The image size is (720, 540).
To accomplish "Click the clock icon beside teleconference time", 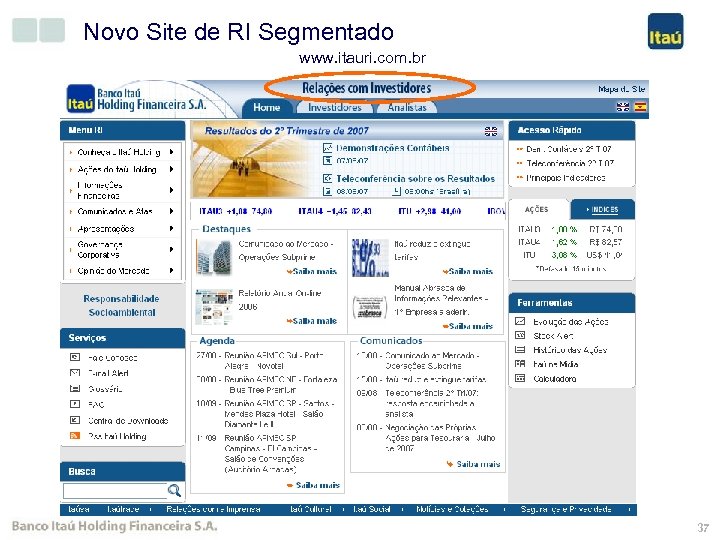I will pos(397,191).
